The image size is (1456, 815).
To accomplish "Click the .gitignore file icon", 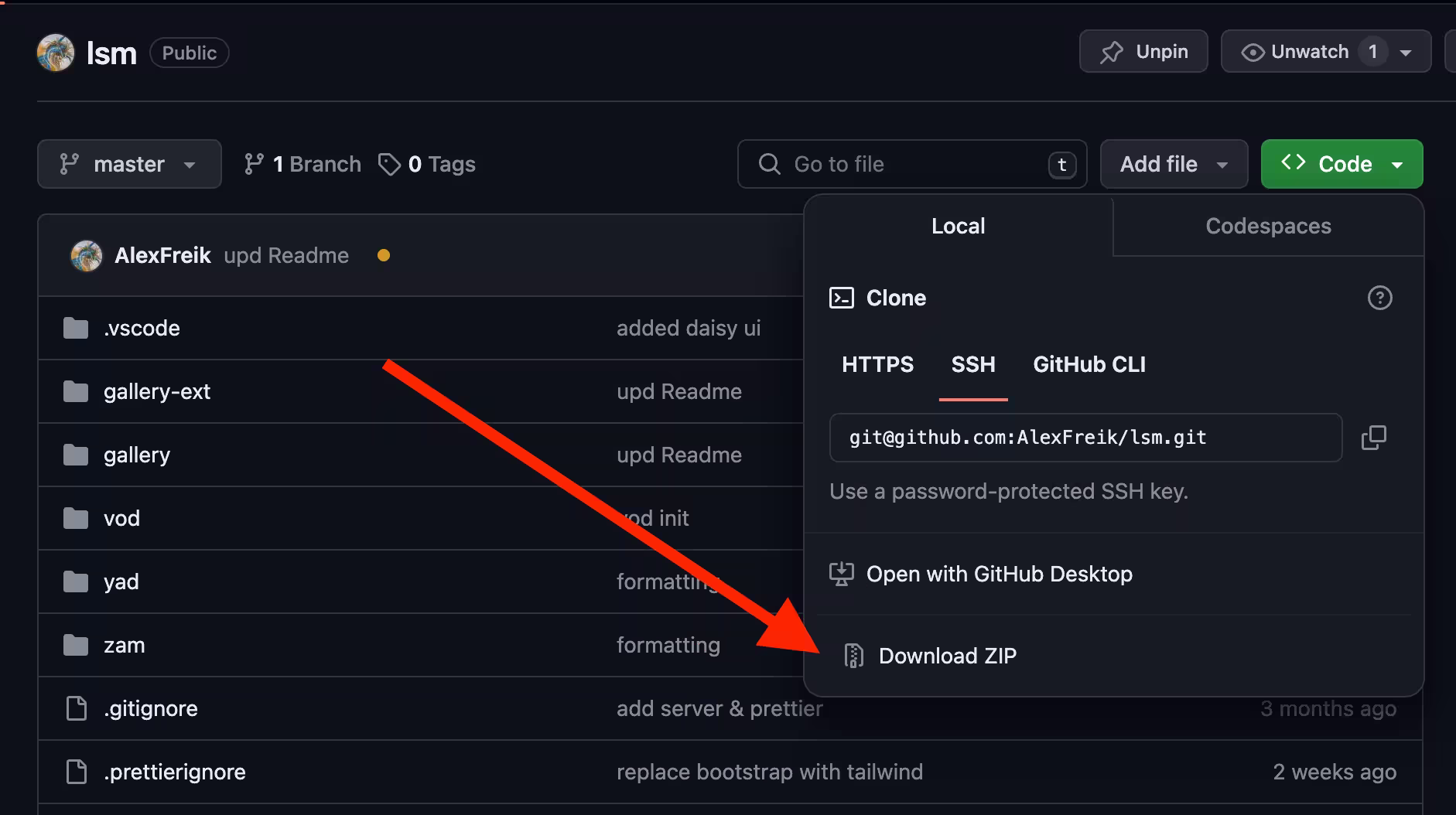I will [x=77, y=708].
